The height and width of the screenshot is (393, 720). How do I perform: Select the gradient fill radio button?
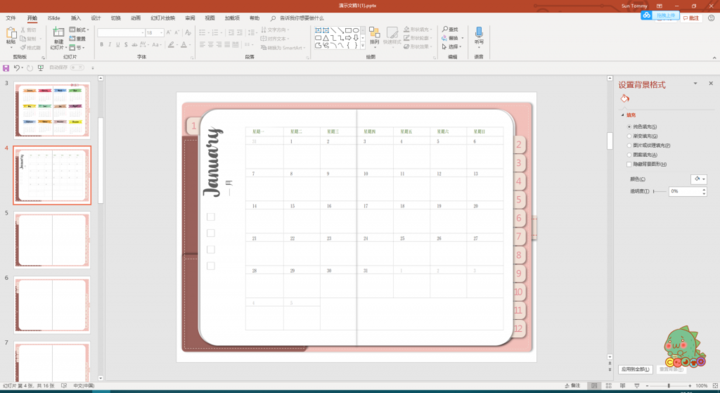pos(629,136)
